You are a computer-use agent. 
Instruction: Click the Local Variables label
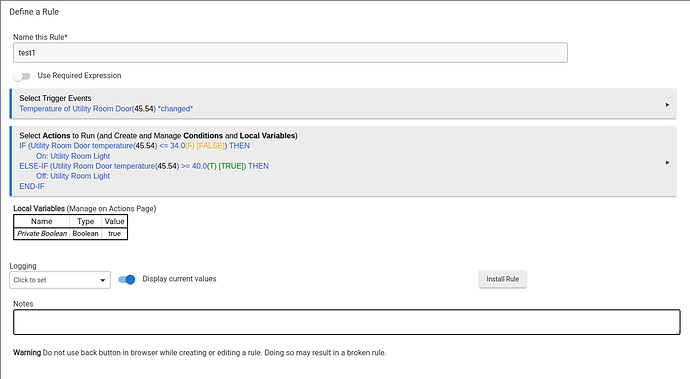(39, 209)
